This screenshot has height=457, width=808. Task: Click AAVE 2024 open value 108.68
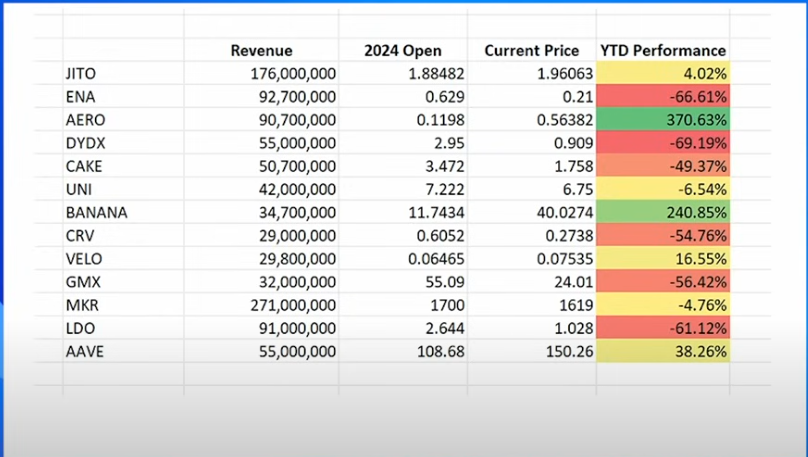pos(403,352)
